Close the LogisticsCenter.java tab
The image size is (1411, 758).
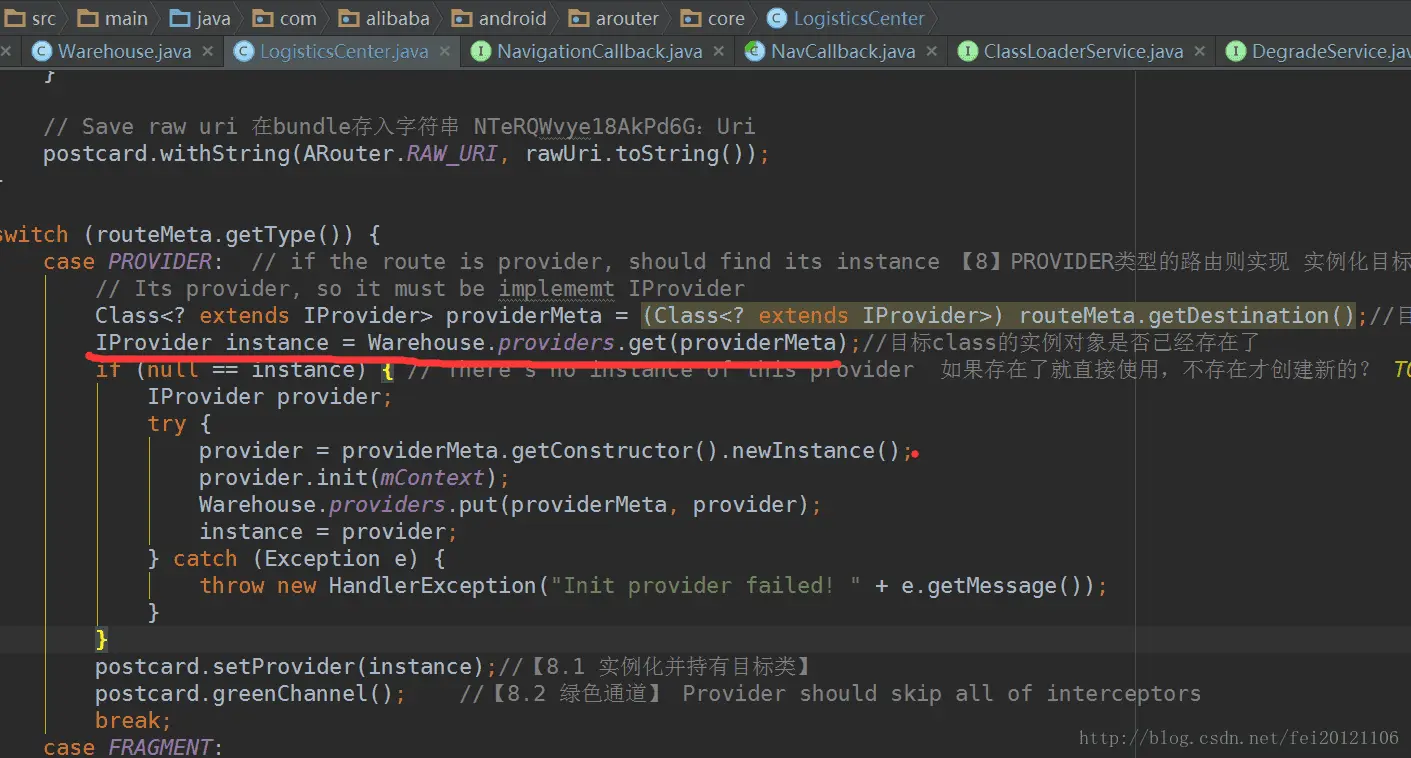click(x=445, y=51)
